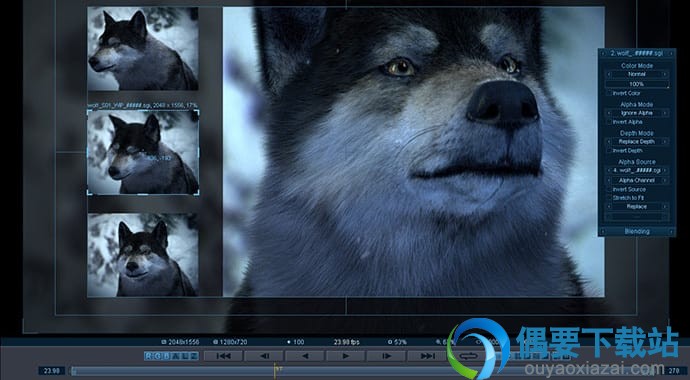Screen dimensions: 690x380
Task: Click the left arrow beside Replace Depth
Action: pyautogui.click(x=609, y=142)
